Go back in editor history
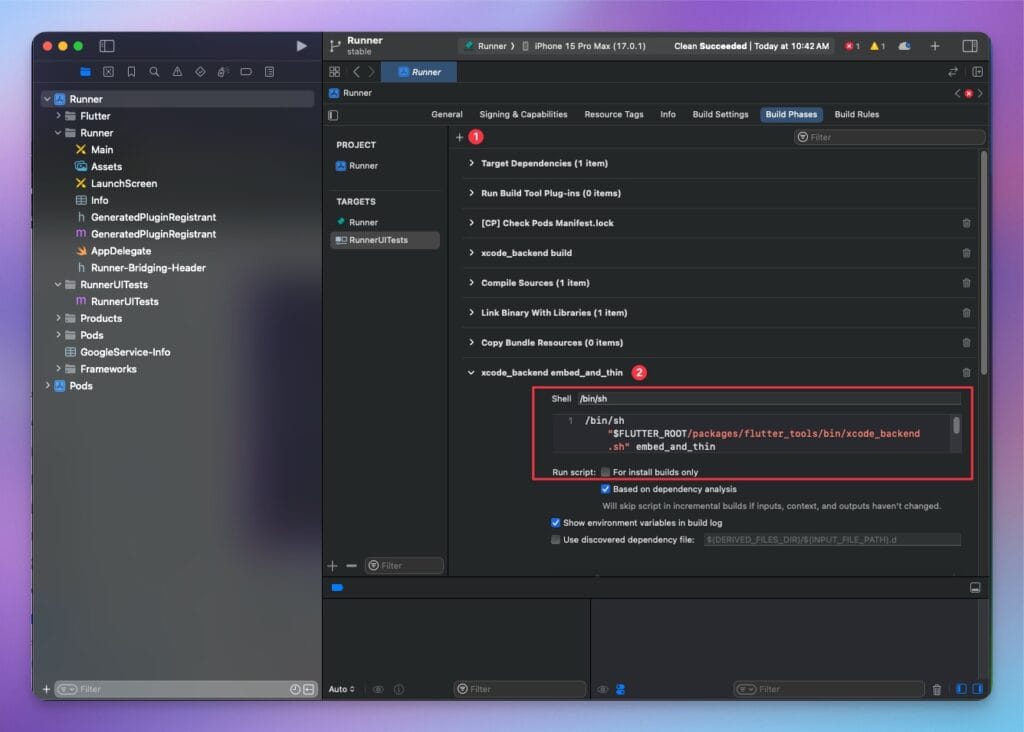The image size is (1024, 732). tap(356, 72)
